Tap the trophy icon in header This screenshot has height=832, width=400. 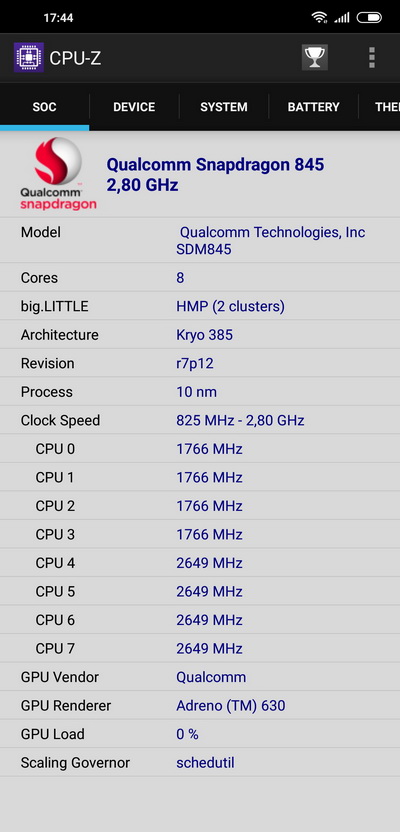(315, 57)
